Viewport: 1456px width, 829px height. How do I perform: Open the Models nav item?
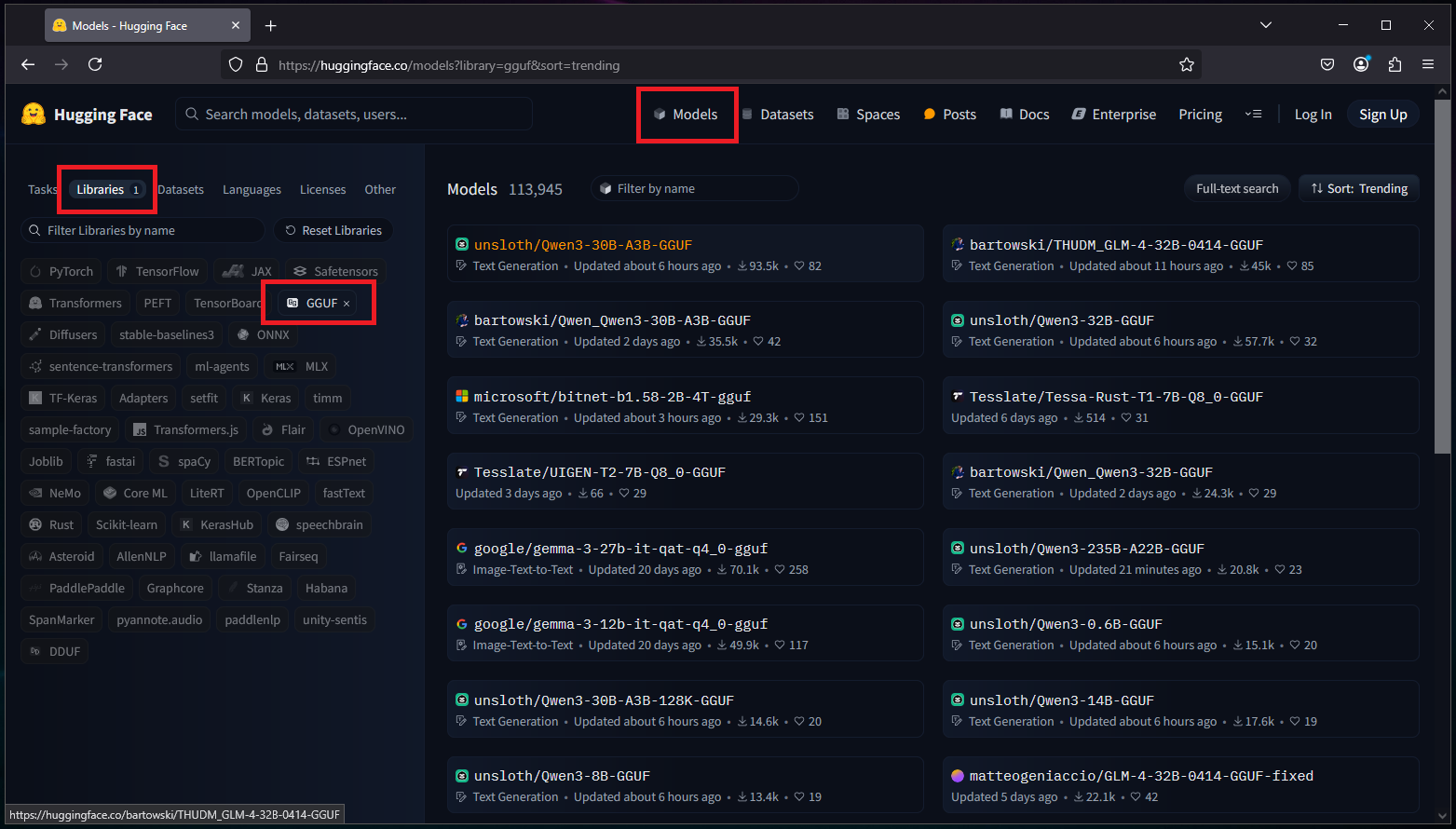tap(686, 115)
